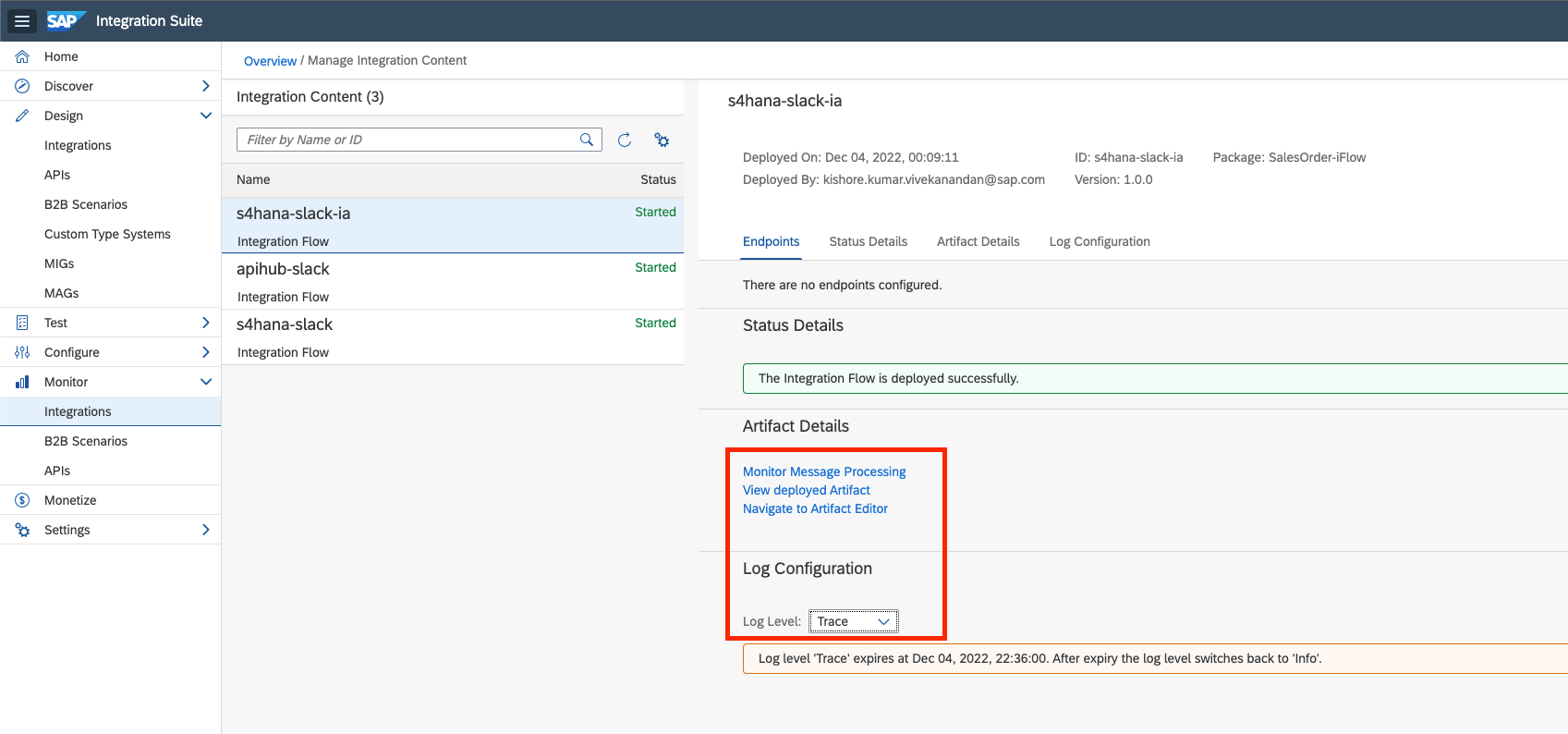Switch to the Log Configuration tab
The height and width of the screenshot is (734, 1568).
click(1100, 241)
